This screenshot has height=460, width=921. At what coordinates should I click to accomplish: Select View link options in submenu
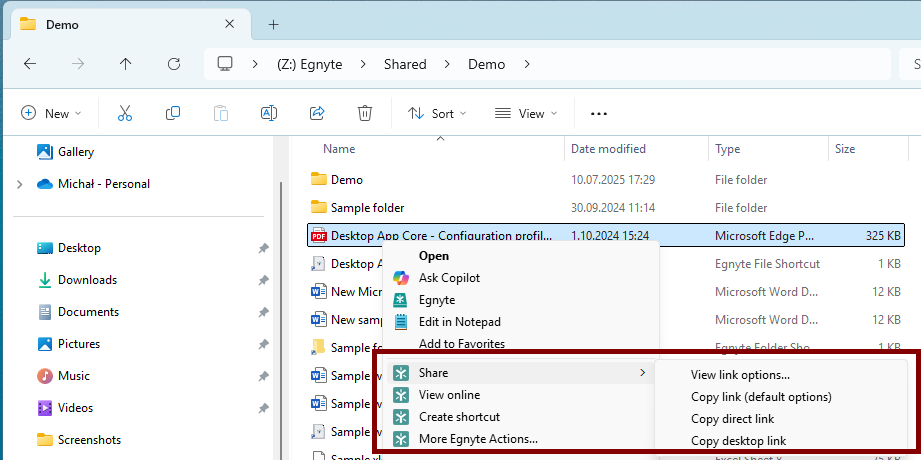[740, 375]
